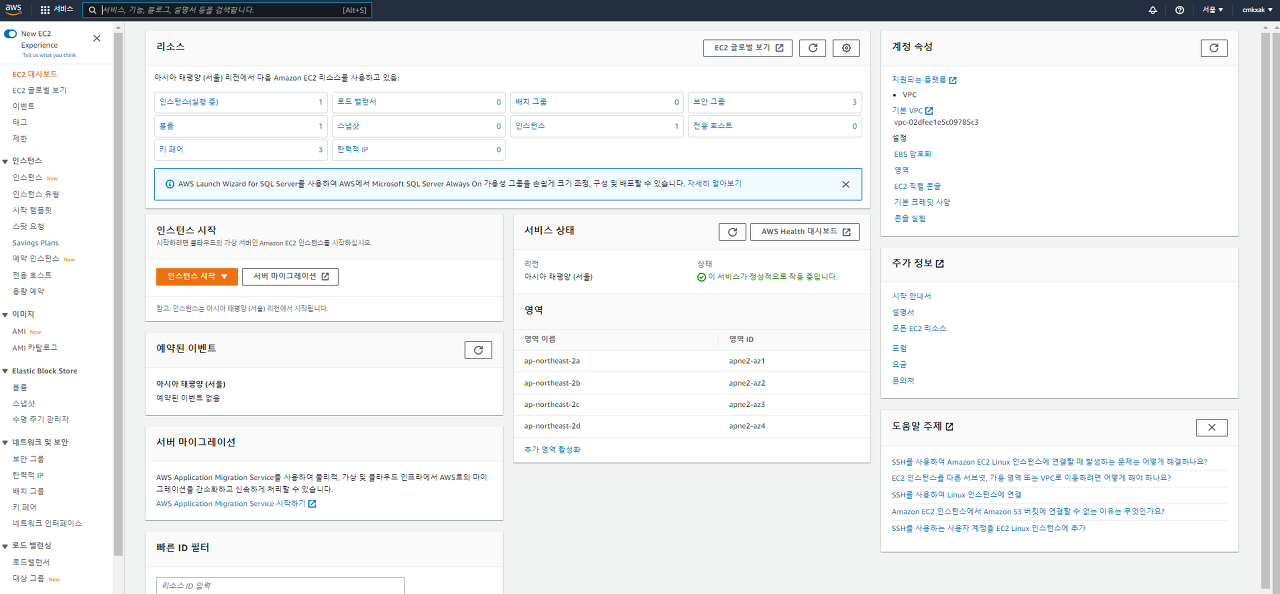Refresh the 예약된 이벤트 panel
Image resolution: width=1280 pixels, height=594 pixels.
pos(478,350)
